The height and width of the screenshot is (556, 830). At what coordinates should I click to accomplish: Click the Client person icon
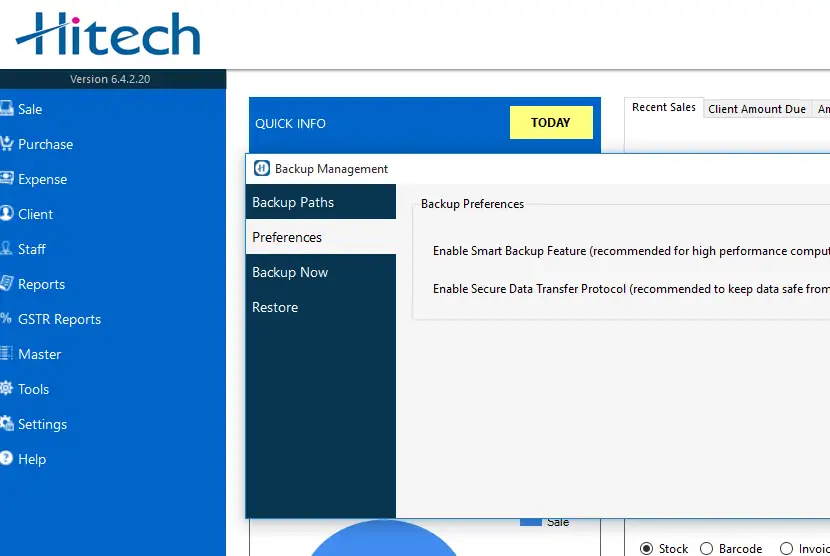tap(6, 214)
